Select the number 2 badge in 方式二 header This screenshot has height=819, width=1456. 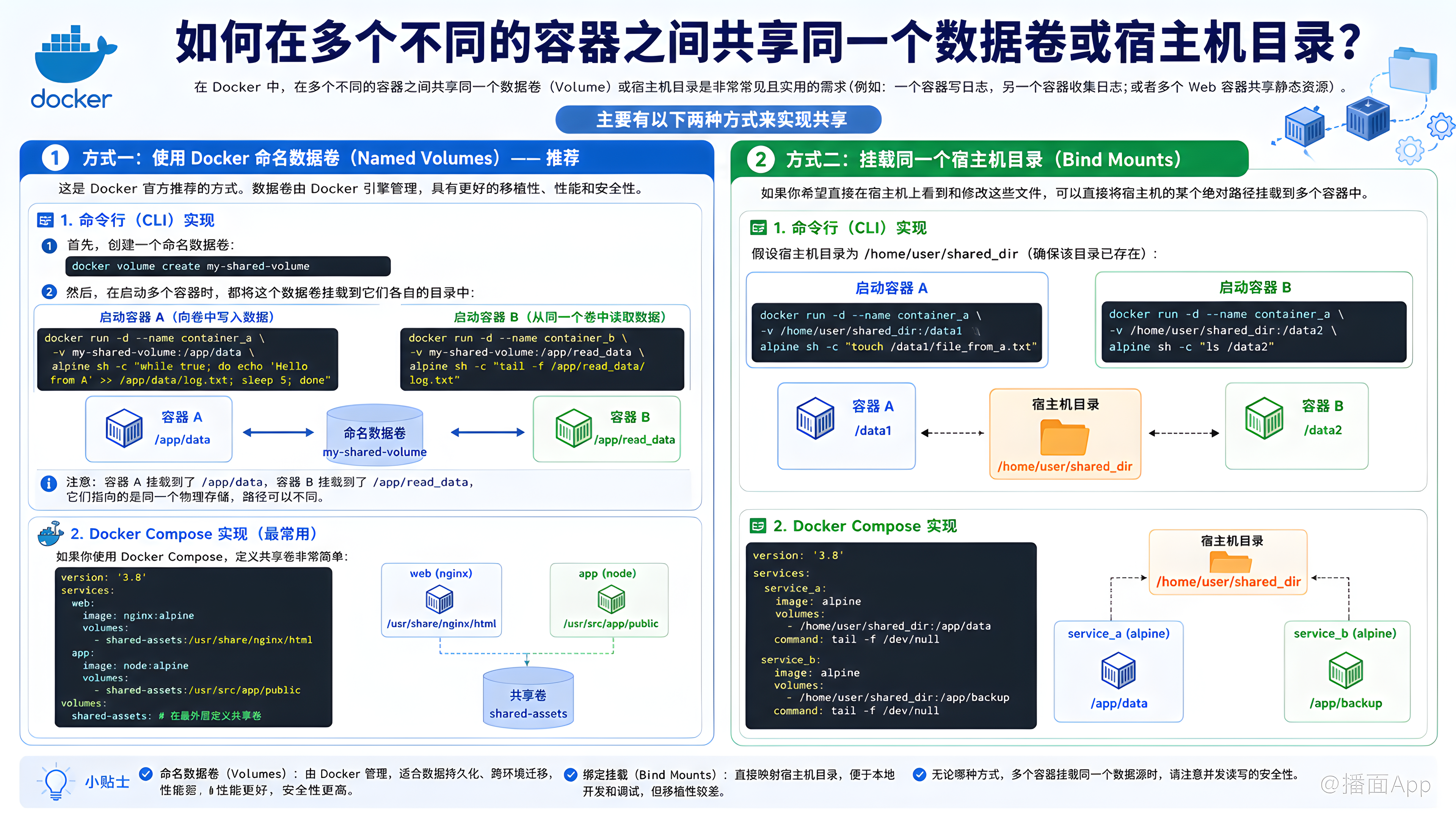pyautogui.click(x=761, y=159)
